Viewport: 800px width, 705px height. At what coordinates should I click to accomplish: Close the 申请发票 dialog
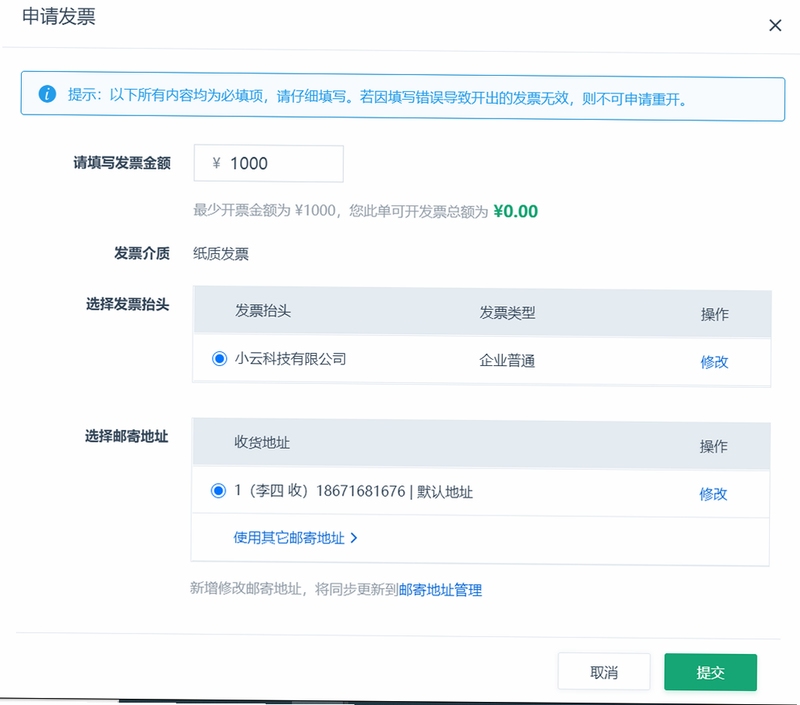[775, 25]
